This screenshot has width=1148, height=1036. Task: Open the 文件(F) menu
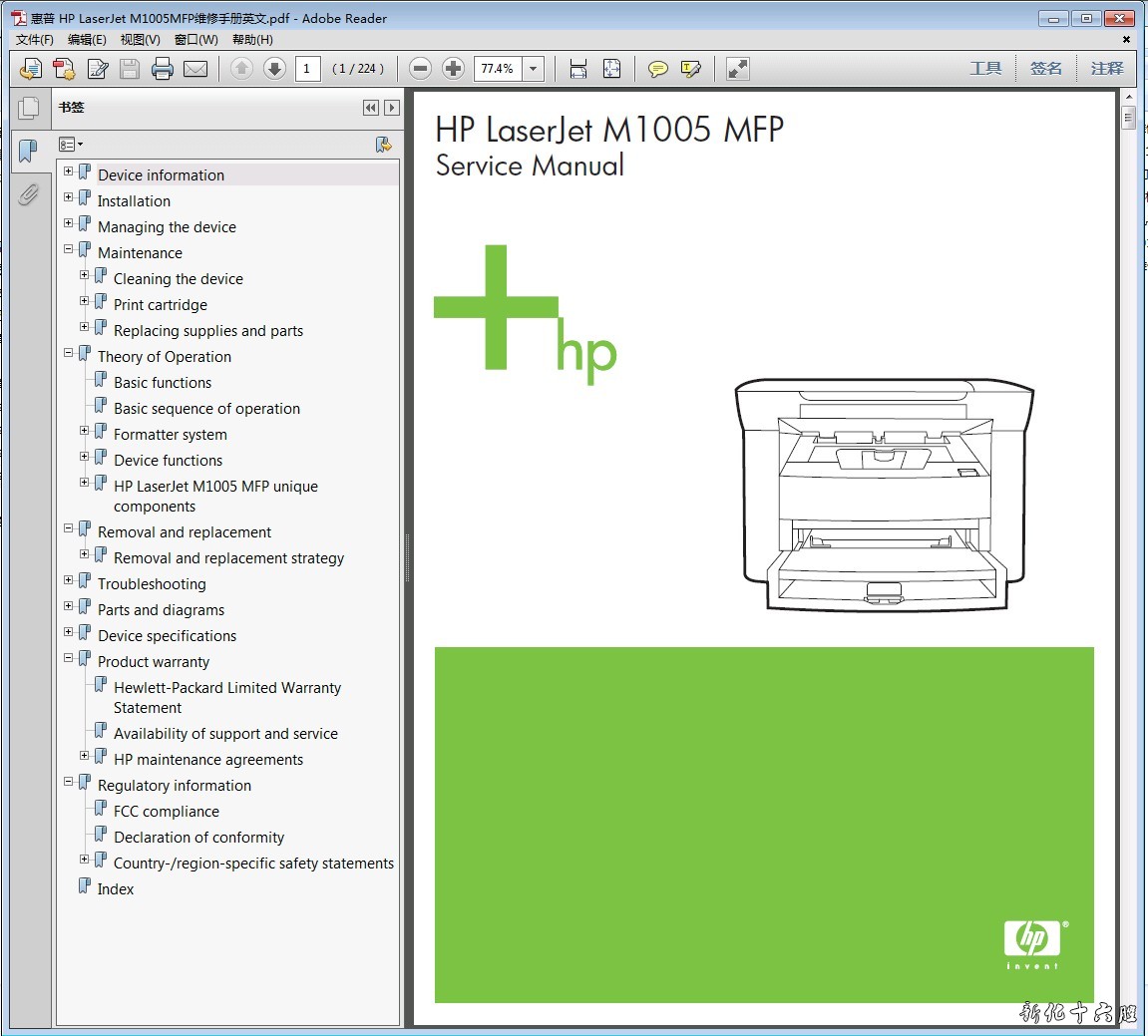pos(35,40)
